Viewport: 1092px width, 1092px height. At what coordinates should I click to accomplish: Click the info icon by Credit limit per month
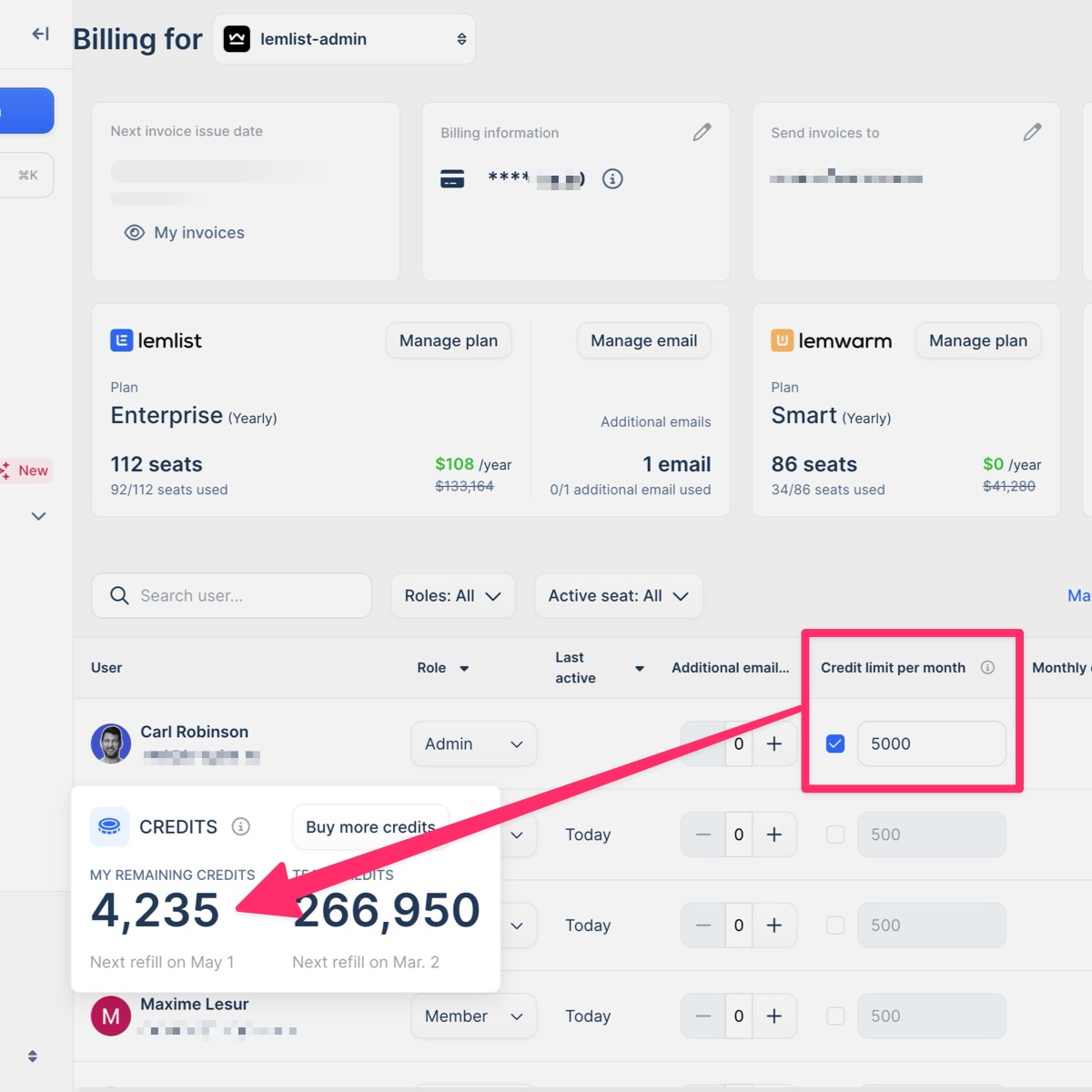tap(988, 667)
